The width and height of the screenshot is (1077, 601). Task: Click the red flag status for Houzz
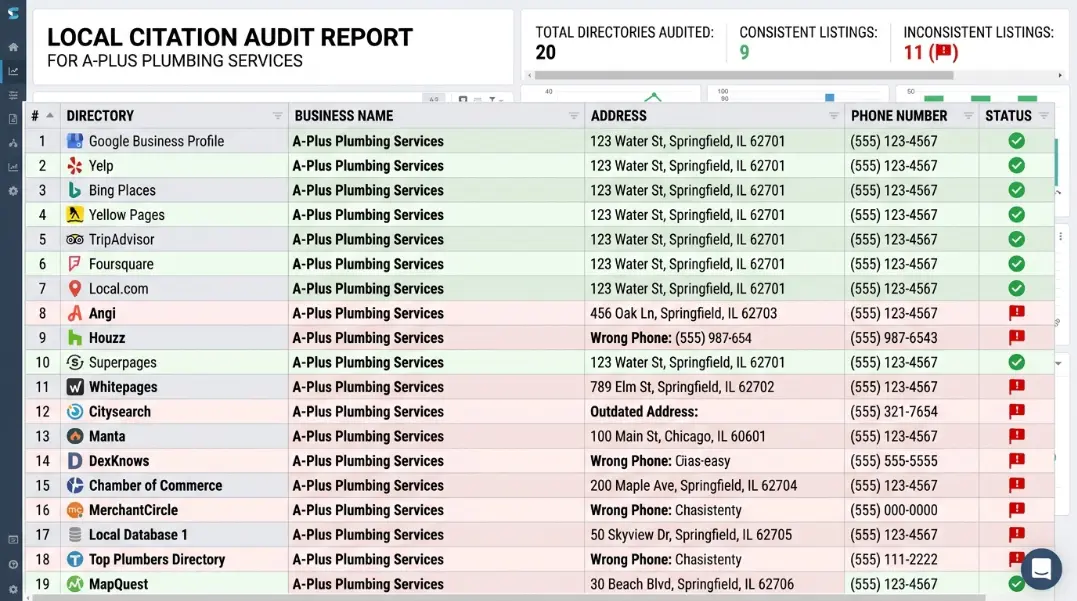click(x=1017, y=338)
